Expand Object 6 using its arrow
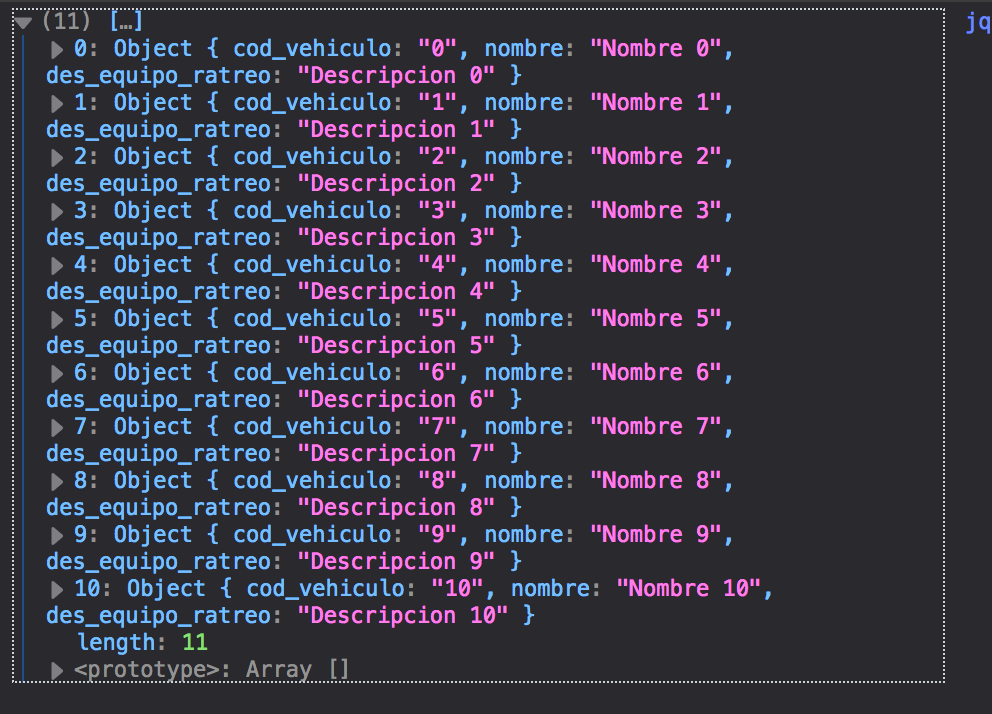 coord(57,372)
